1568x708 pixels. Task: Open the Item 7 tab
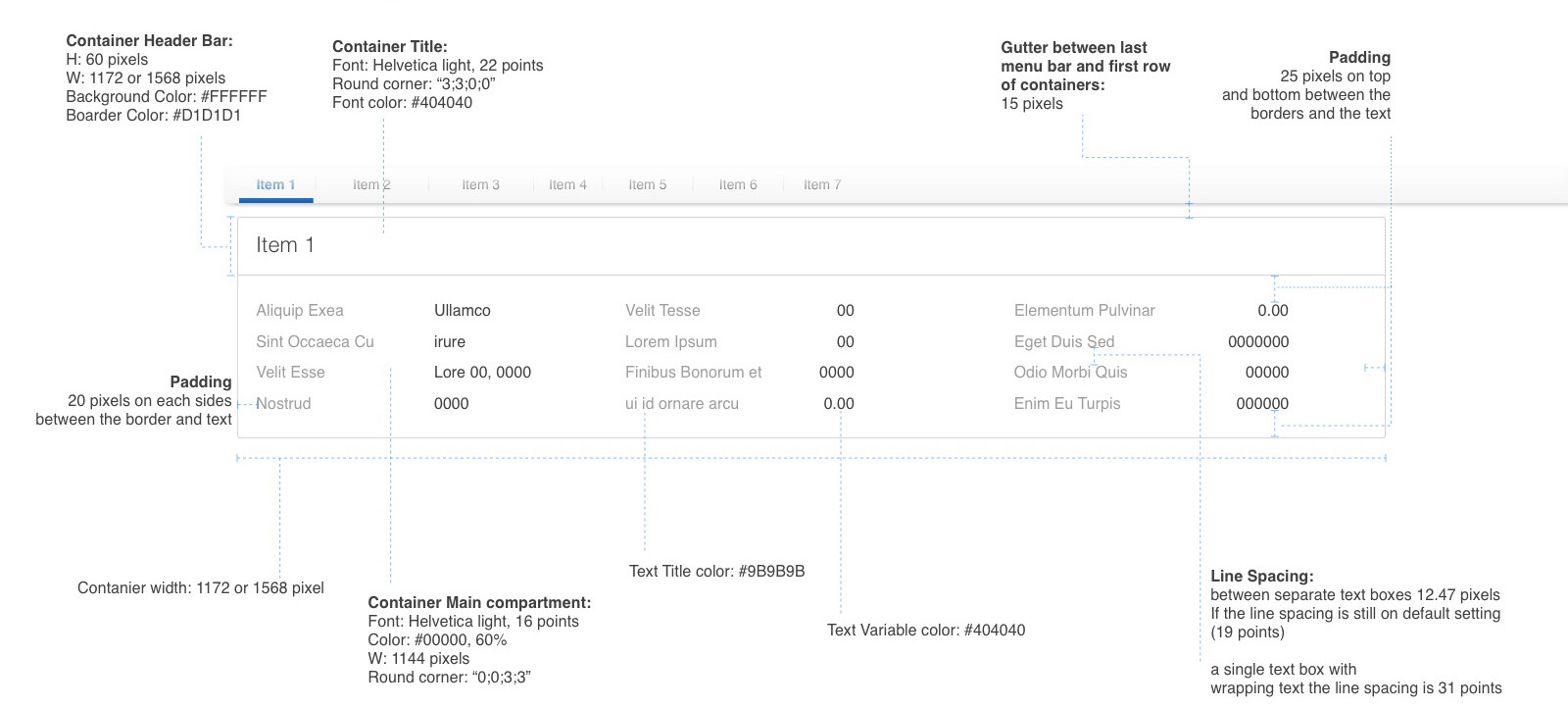[821, 184]
